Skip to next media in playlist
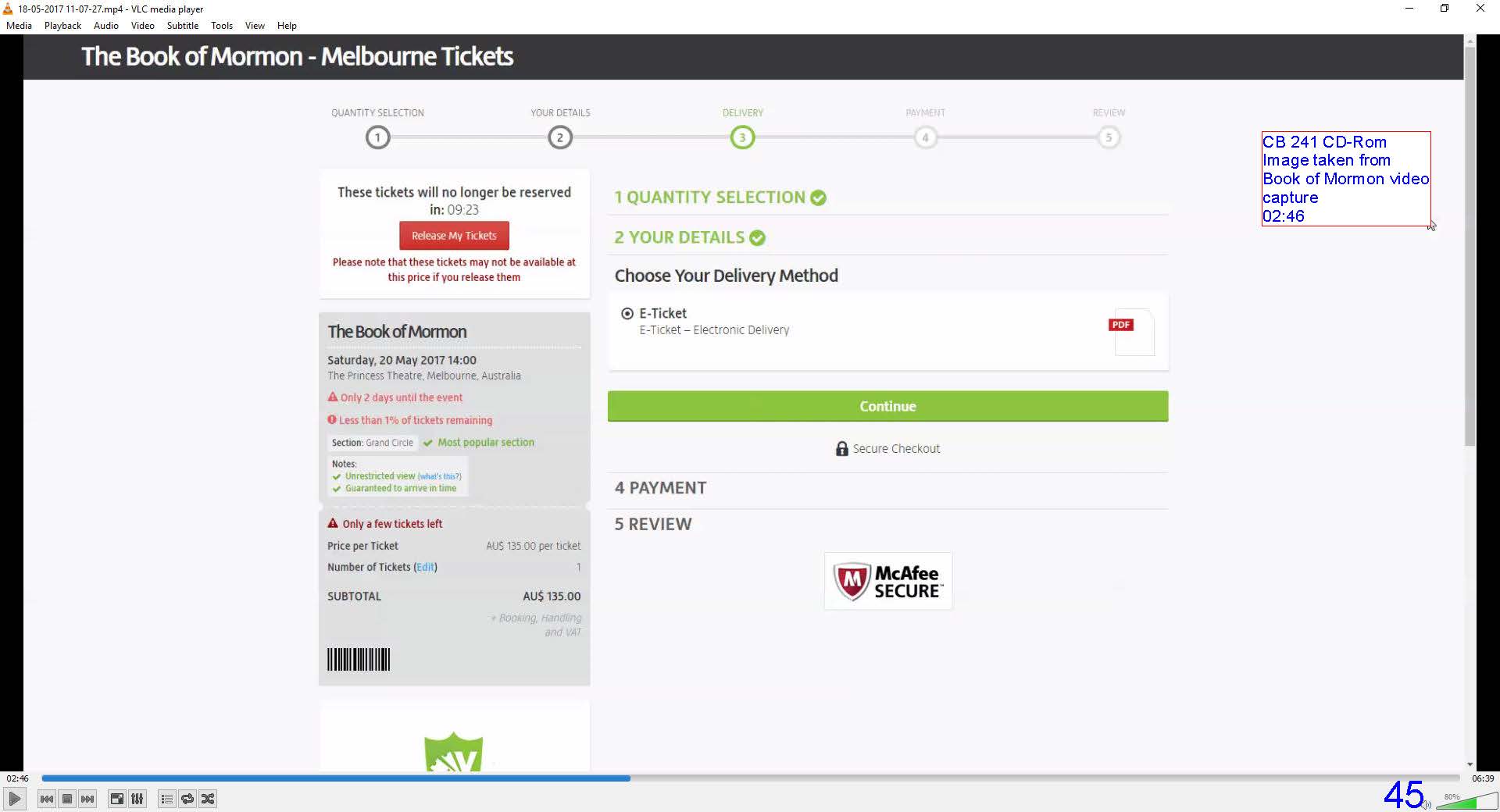The image size is (1500, 812). click(87, 799)
